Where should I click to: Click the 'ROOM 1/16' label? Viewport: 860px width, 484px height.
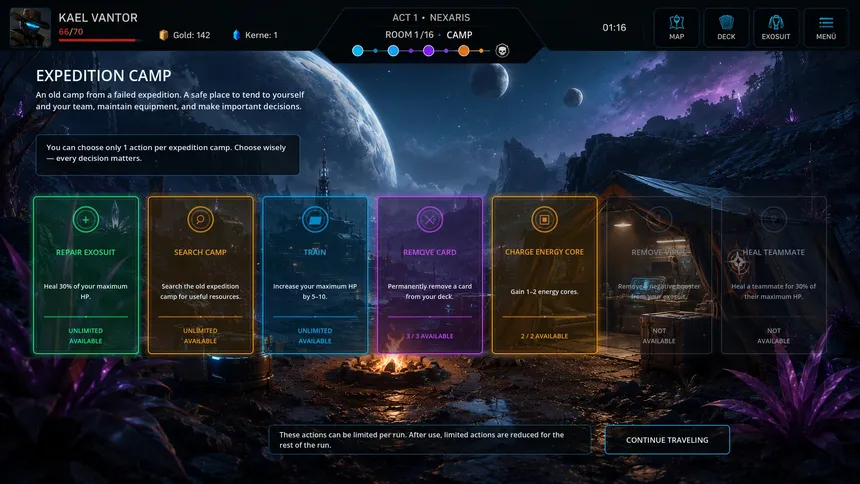[409, 35]
